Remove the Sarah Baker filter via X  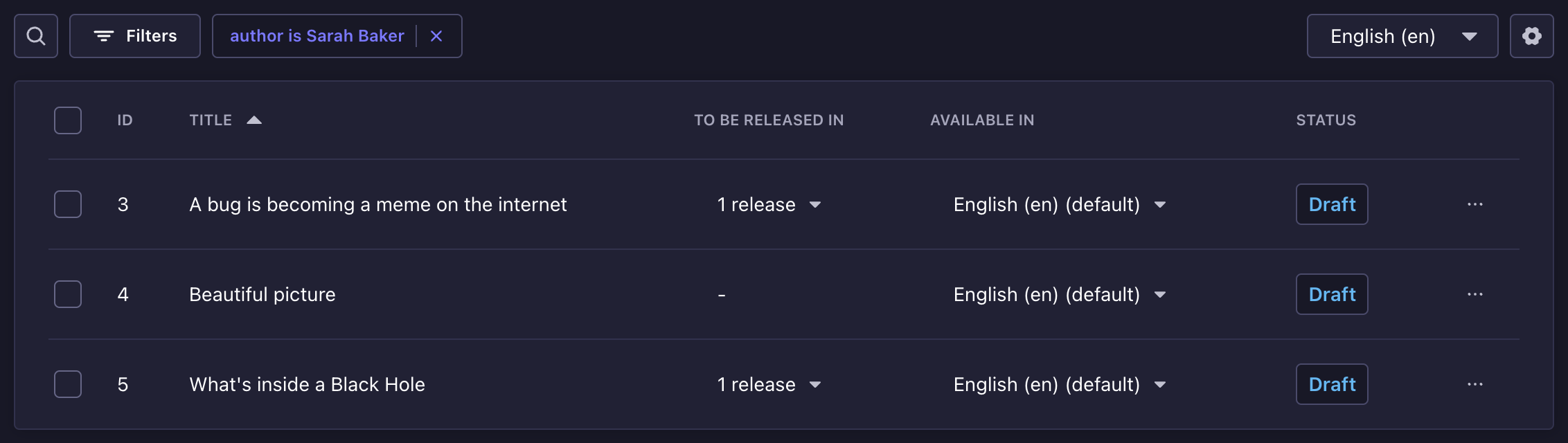pyautogui.click(x=436, y=35)
